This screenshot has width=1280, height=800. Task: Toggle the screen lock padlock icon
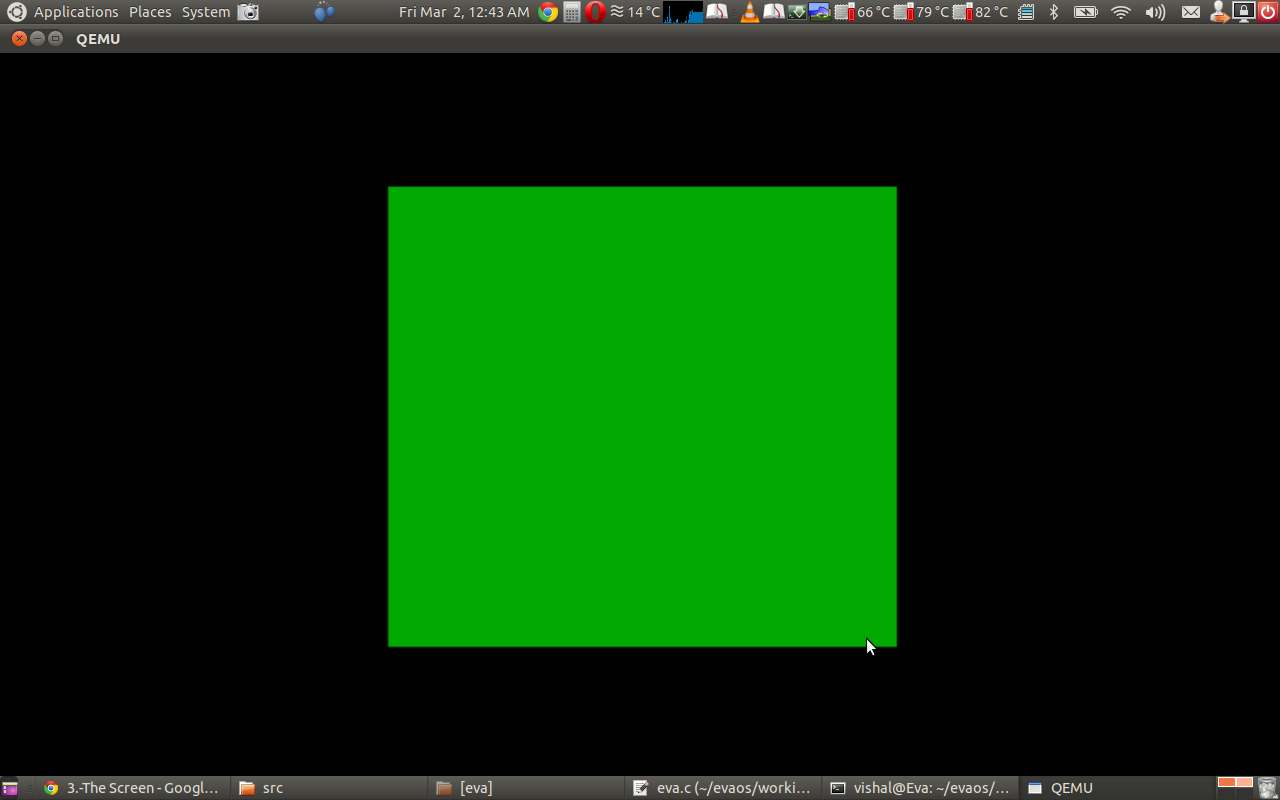(1243, 12)
